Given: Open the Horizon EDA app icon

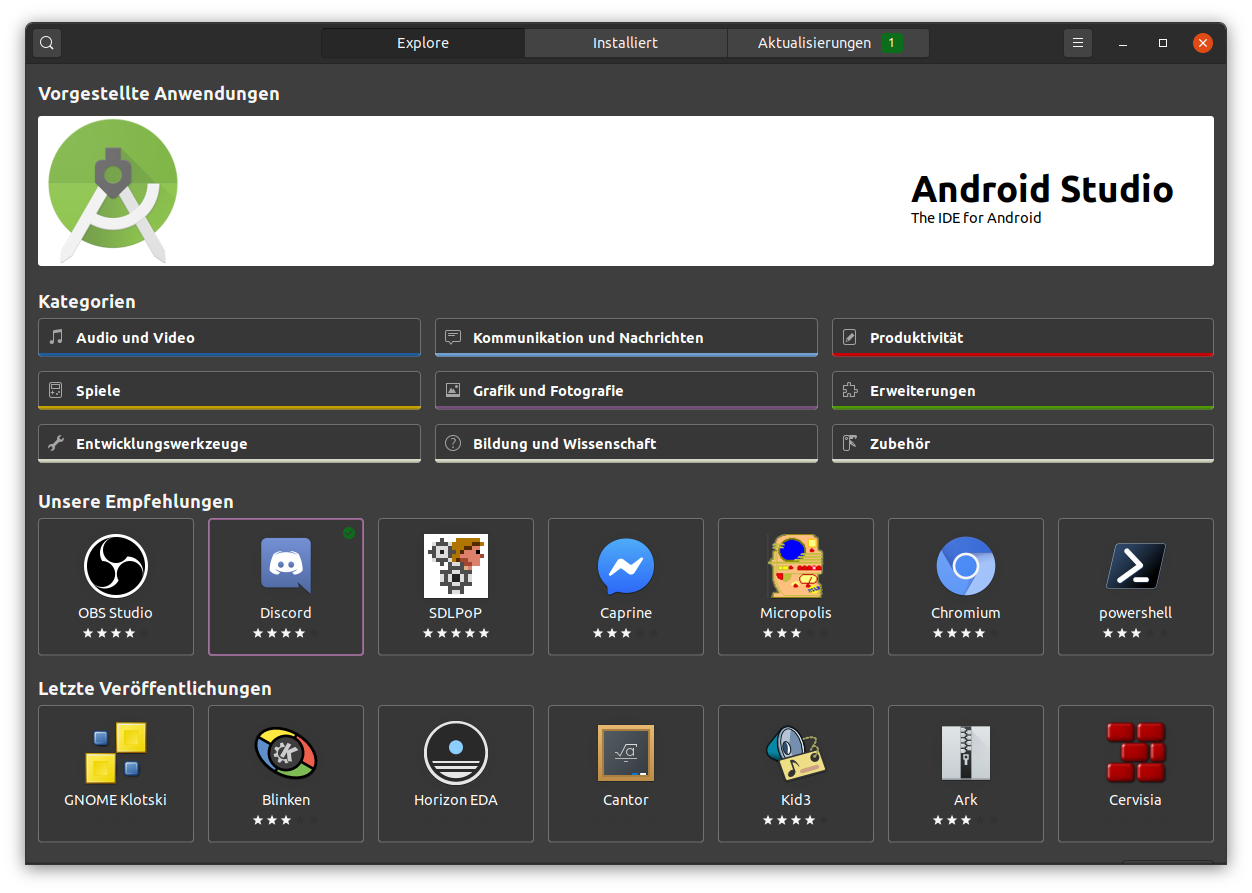Looking at the screenshot, I should [x=456, y=753].
